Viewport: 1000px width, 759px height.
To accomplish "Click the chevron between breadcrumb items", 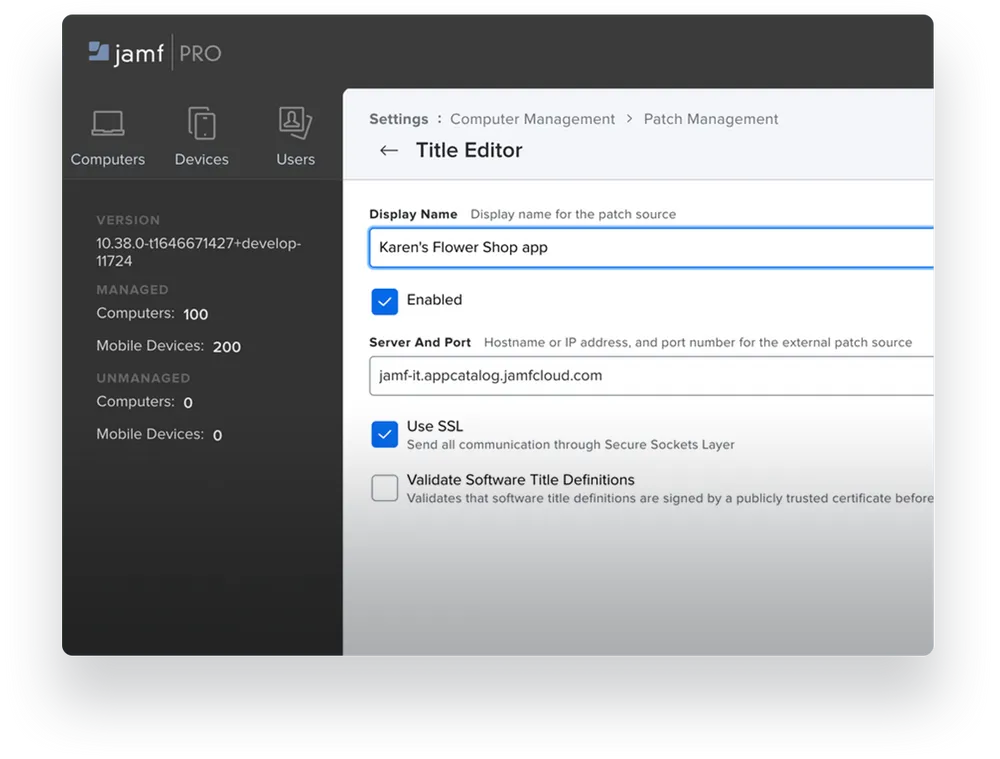I will click(630, 119).
